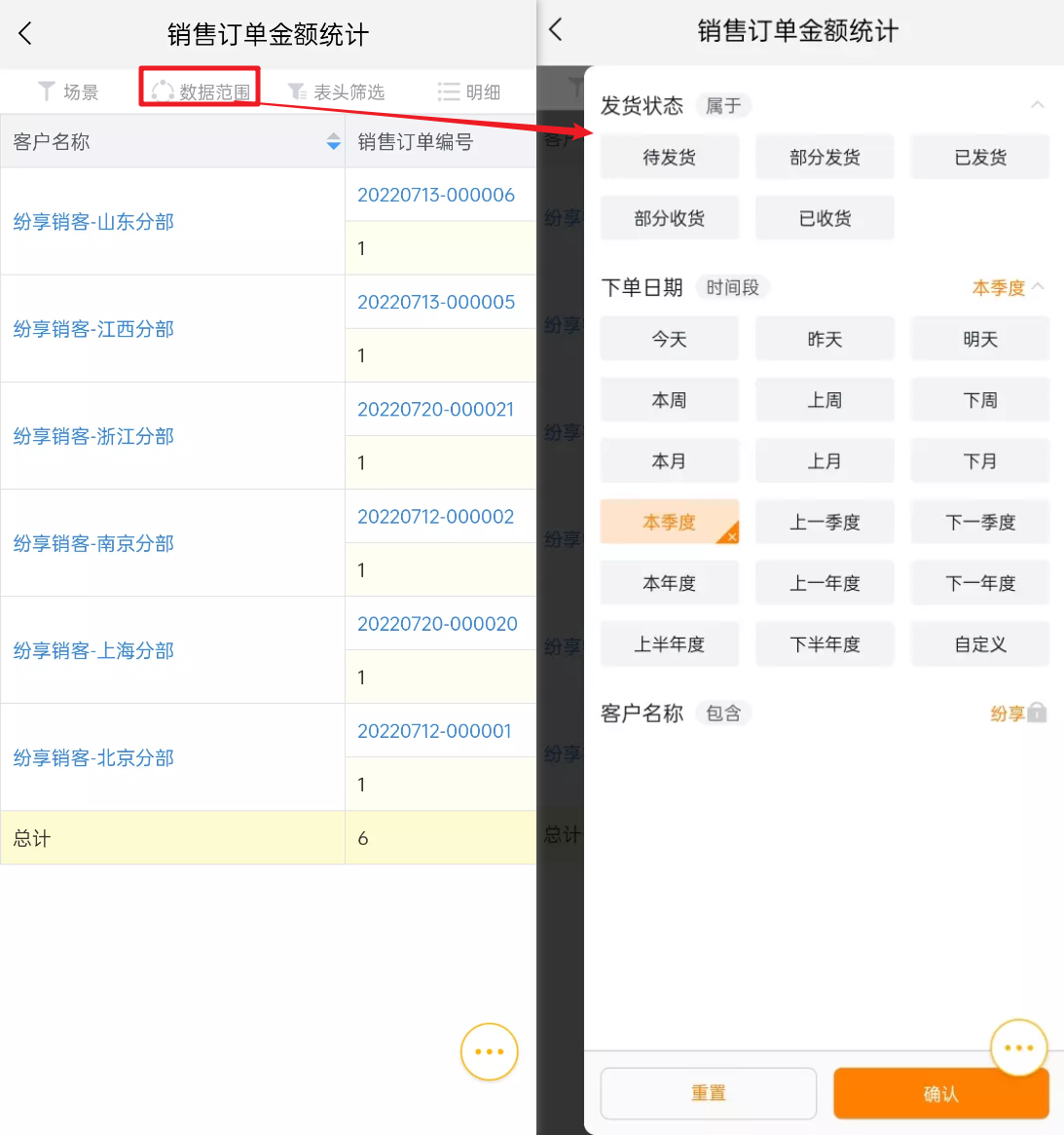This screenshot has height=1135, width=1064.
Task: Select 部分发货 status option
Action: coord(825,157)
